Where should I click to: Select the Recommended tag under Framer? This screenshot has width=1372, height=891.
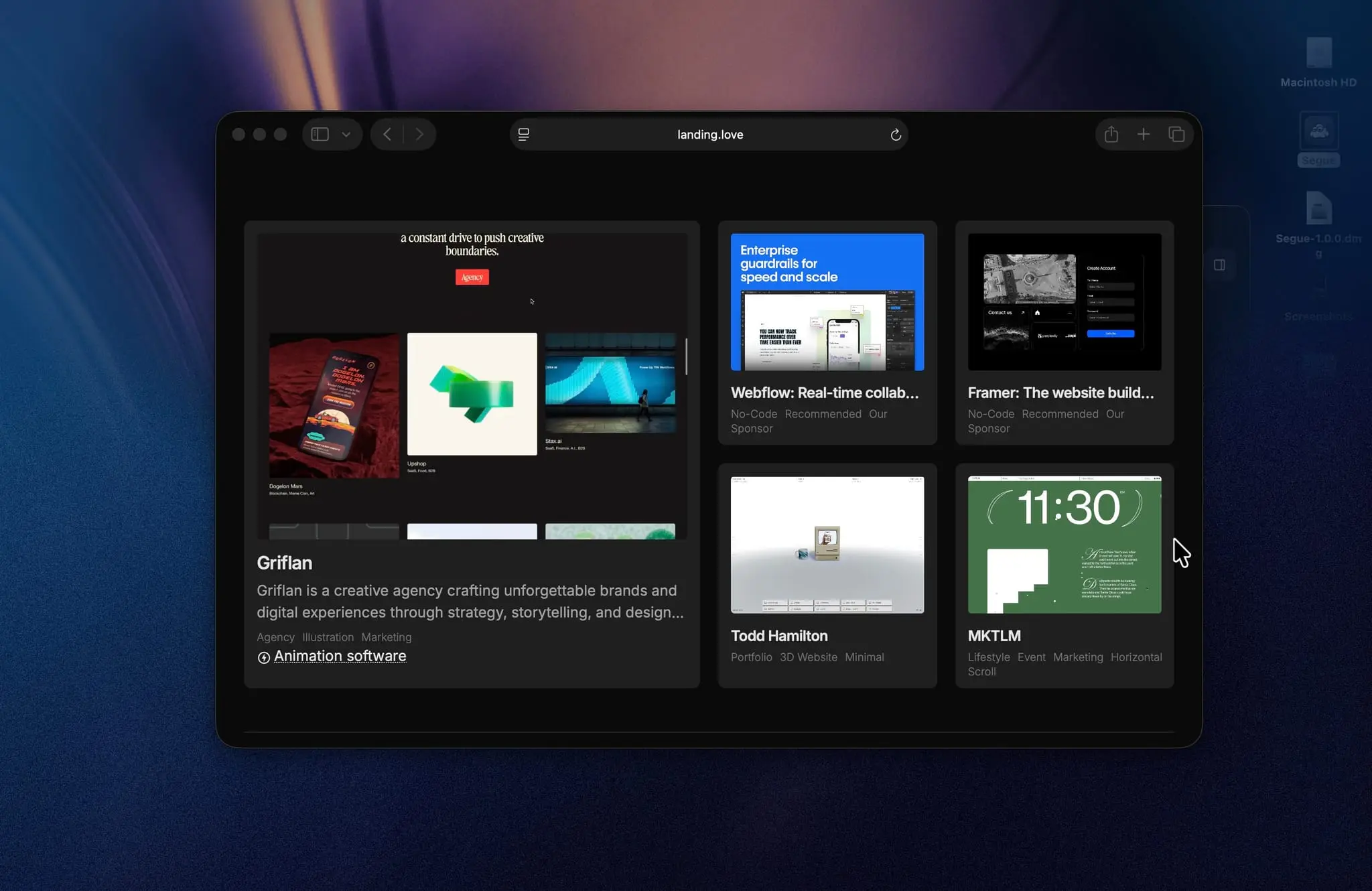[x=1060, y=414]
